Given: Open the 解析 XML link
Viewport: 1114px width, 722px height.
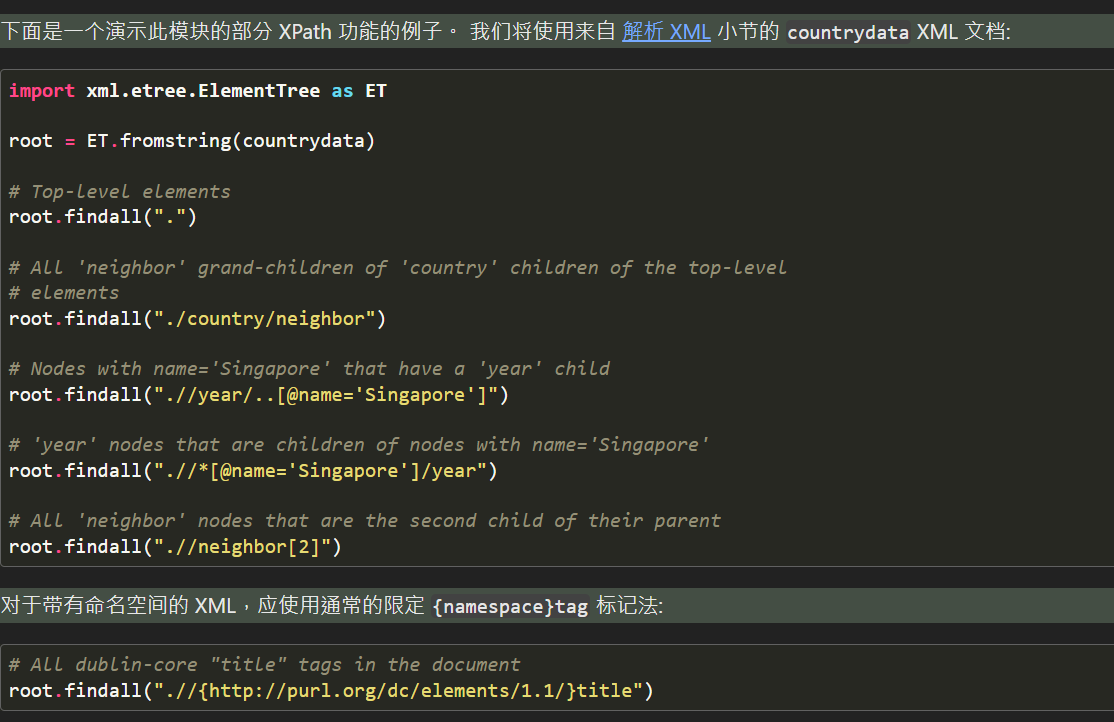Looking at the screenshot, I should coord(666,32).
